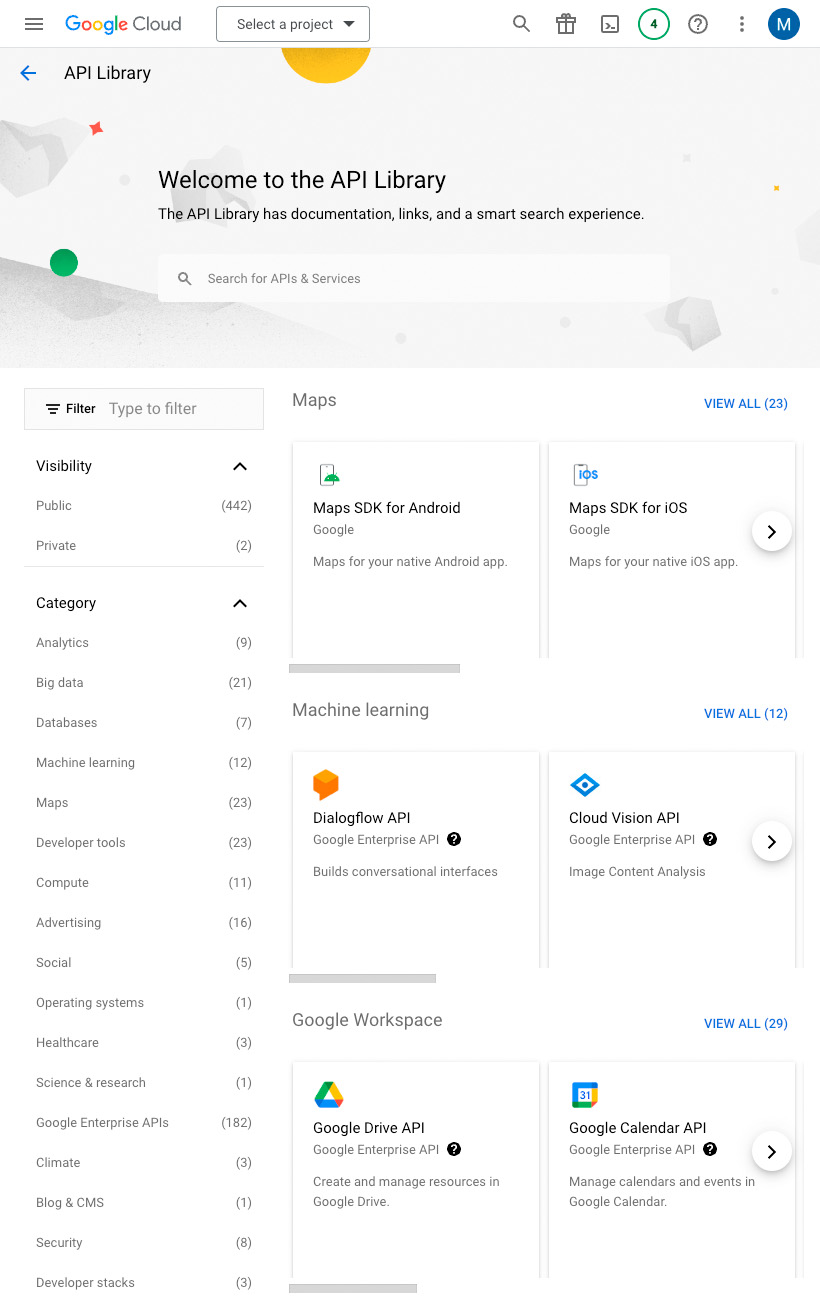
Task: Click the help badge on Google Drive API card
Action: 454,1150
